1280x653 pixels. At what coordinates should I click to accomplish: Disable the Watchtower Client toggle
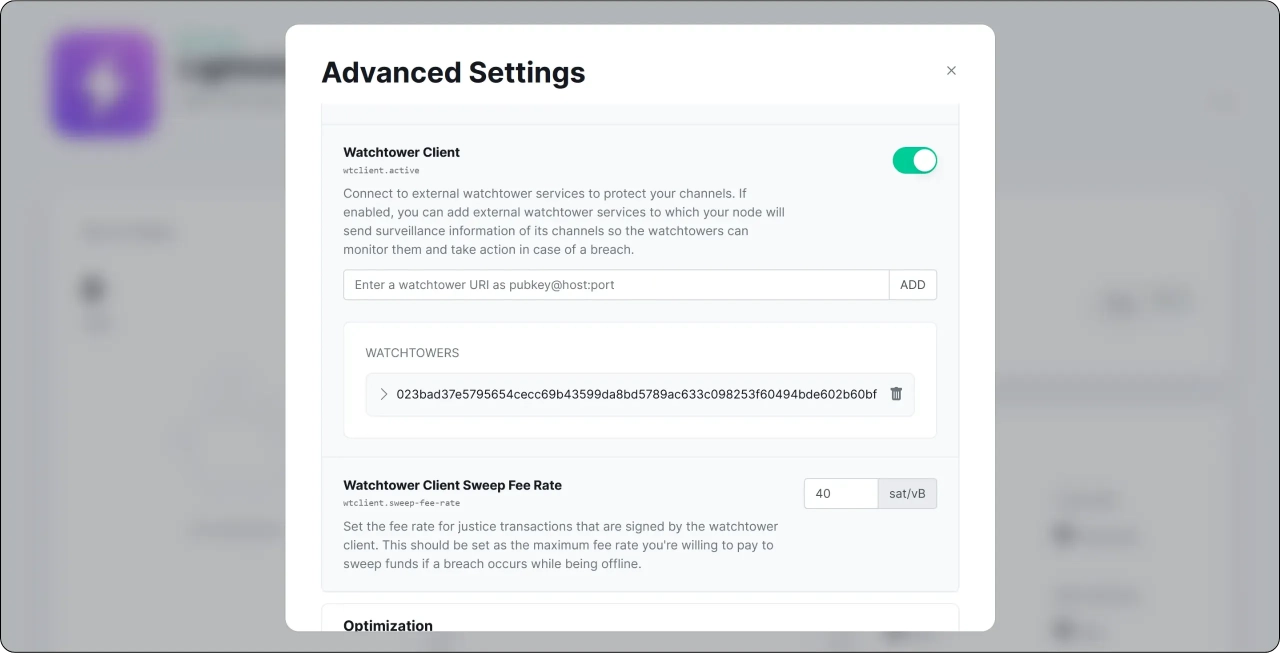point(914,160)
